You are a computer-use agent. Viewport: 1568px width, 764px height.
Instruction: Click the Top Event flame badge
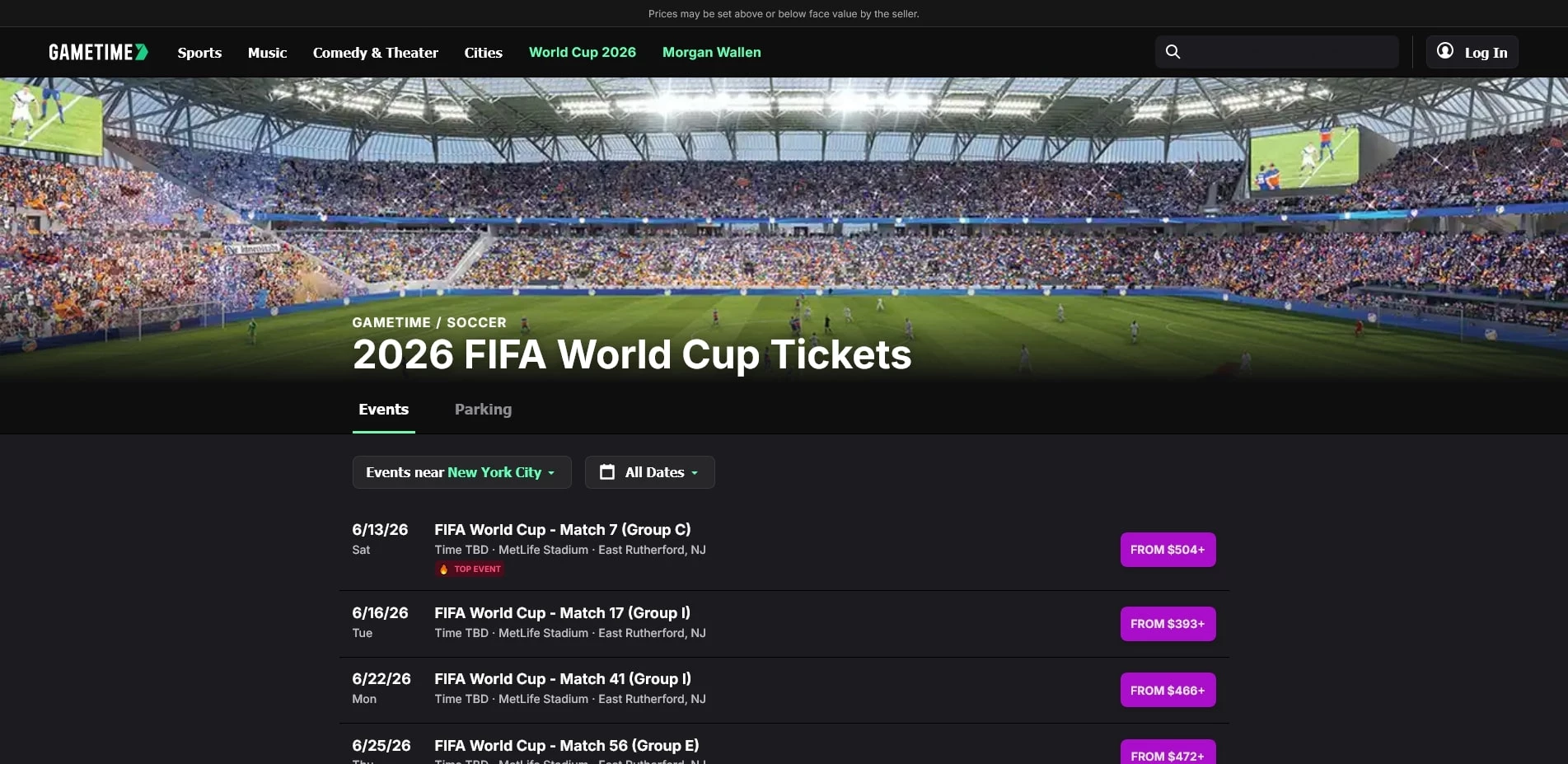[470, 569]
